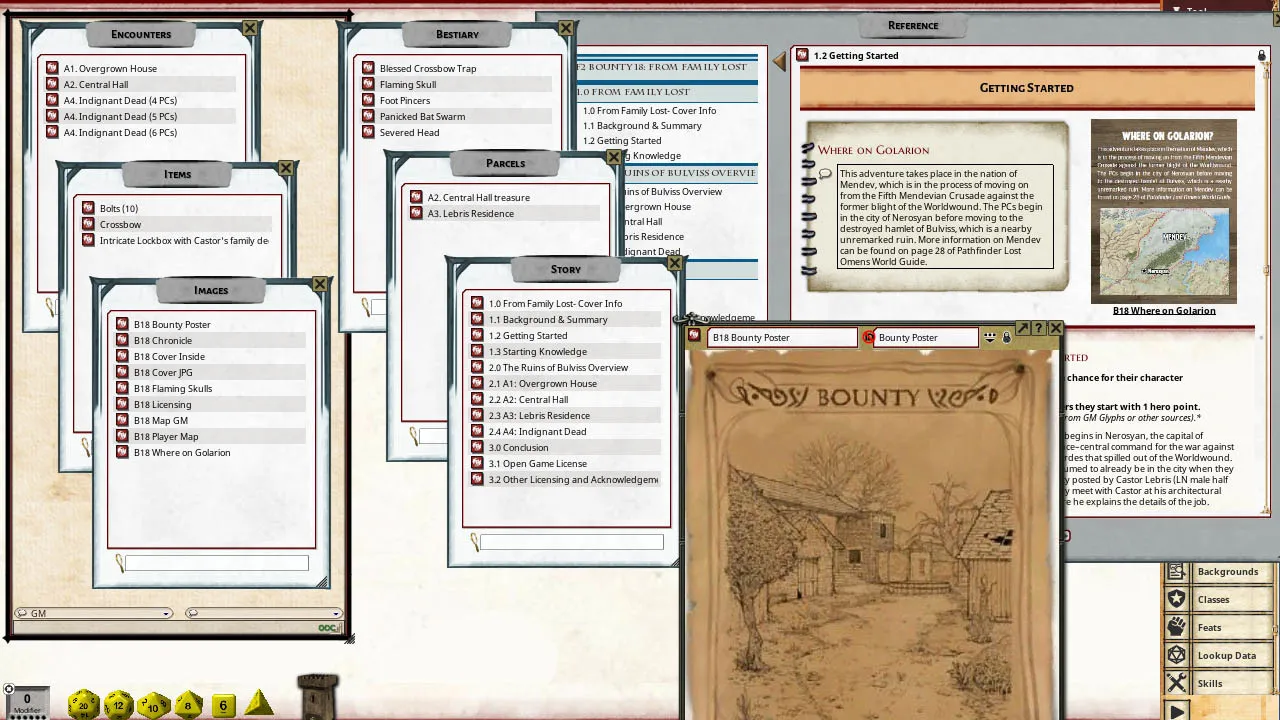The height and width of the screenshot is (720, 1280).
Task: Click link icon beside Severed Head
Action: tap(368, 133)
